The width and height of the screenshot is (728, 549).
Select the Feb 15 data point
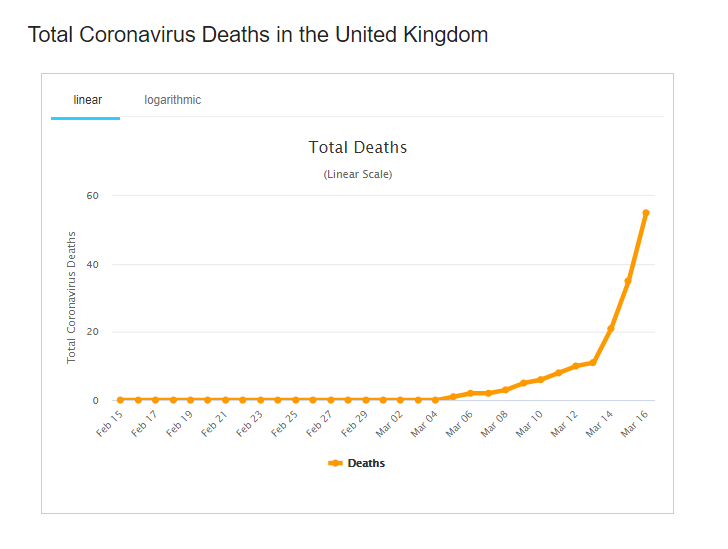pyautogui.click(x=120, y=400)
